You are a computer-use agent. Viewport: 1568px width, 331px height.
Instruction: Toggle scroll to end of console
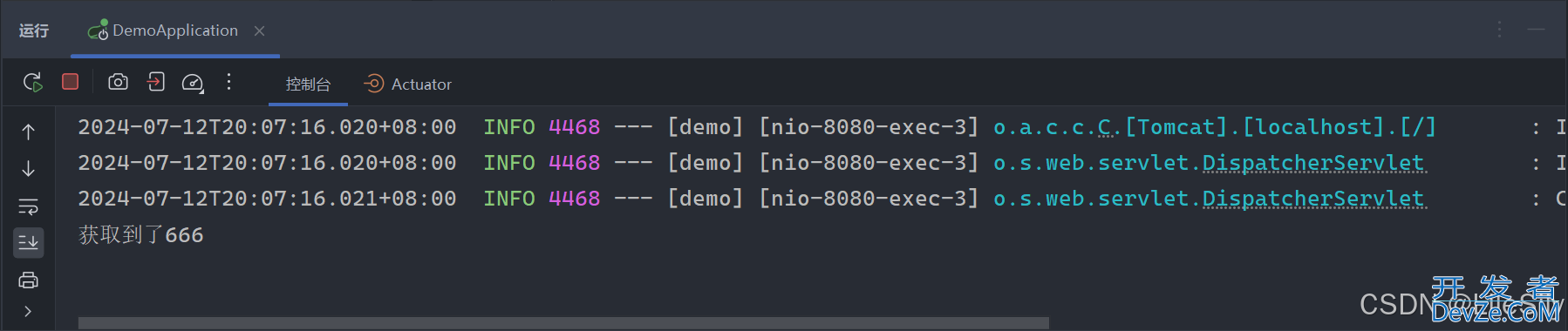tap(29, 242)
